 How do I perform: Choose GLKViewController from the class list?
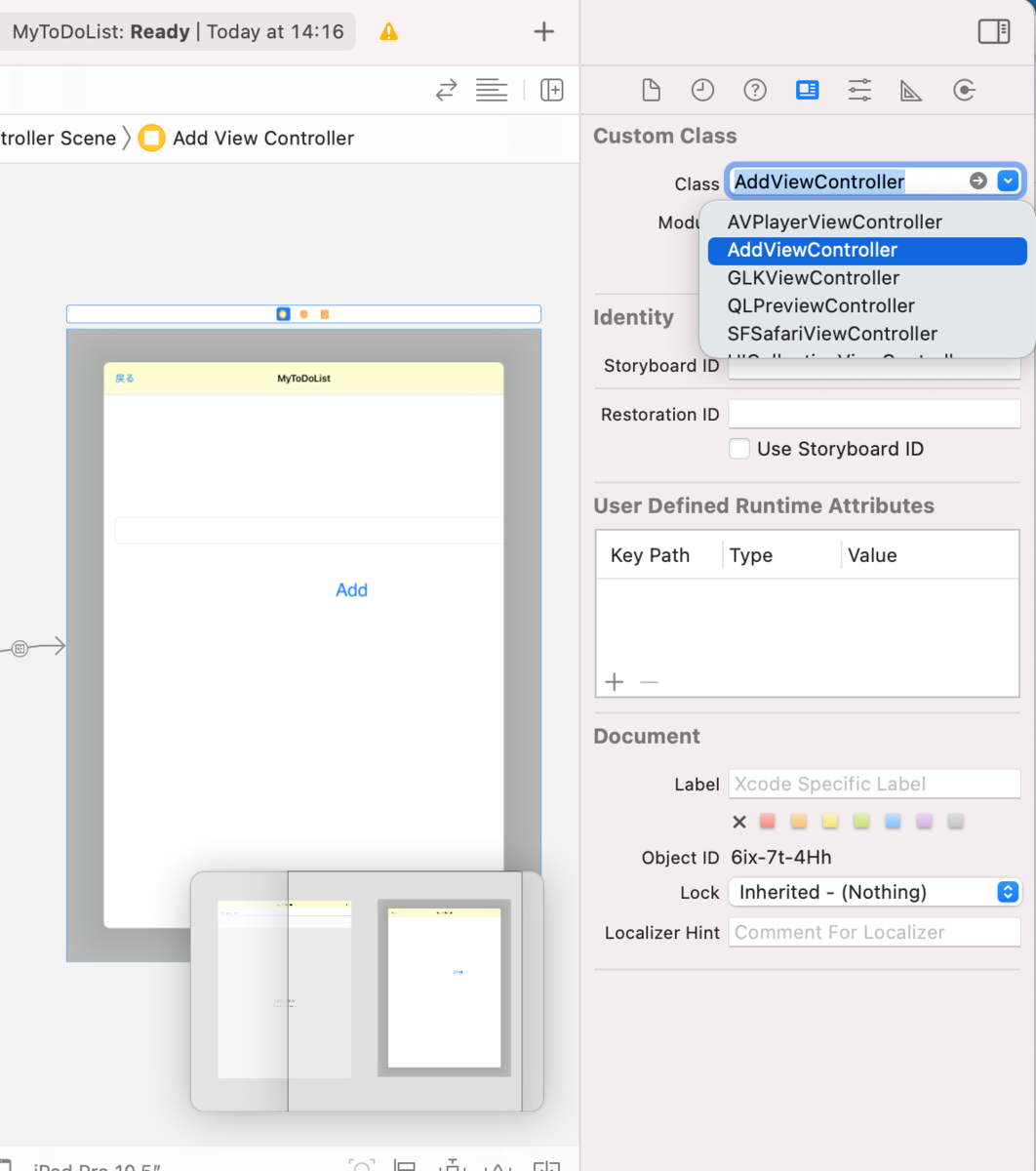click(x=867, y=278)
